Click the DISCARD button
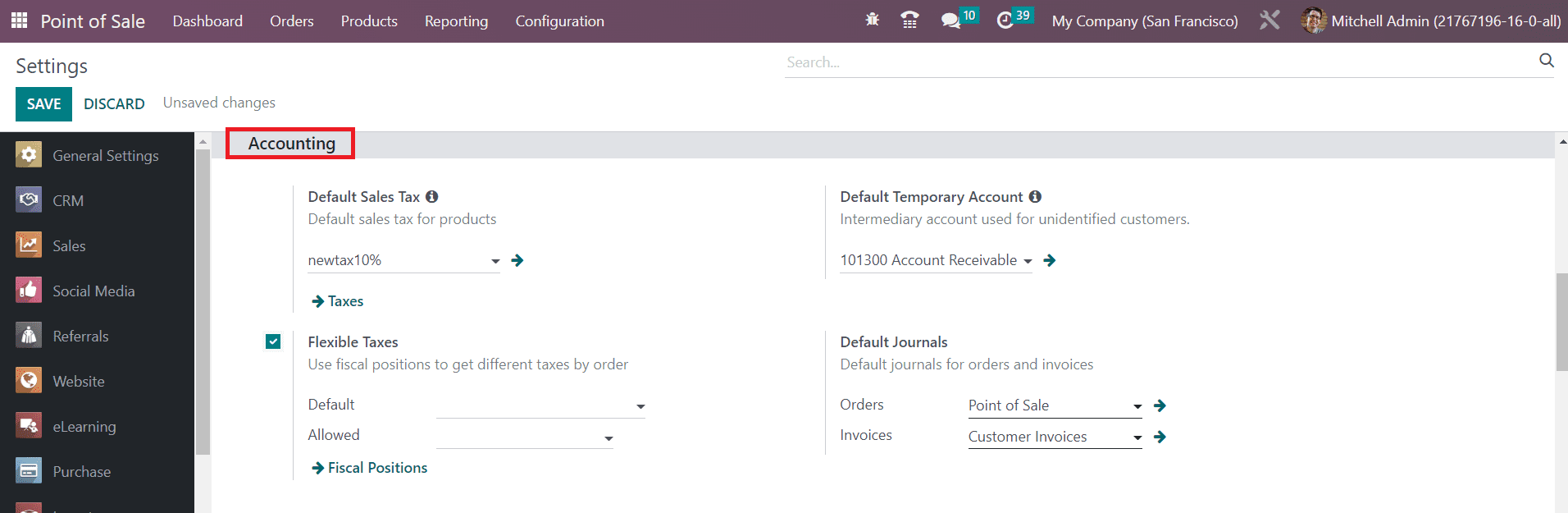 tap(114, 104)
